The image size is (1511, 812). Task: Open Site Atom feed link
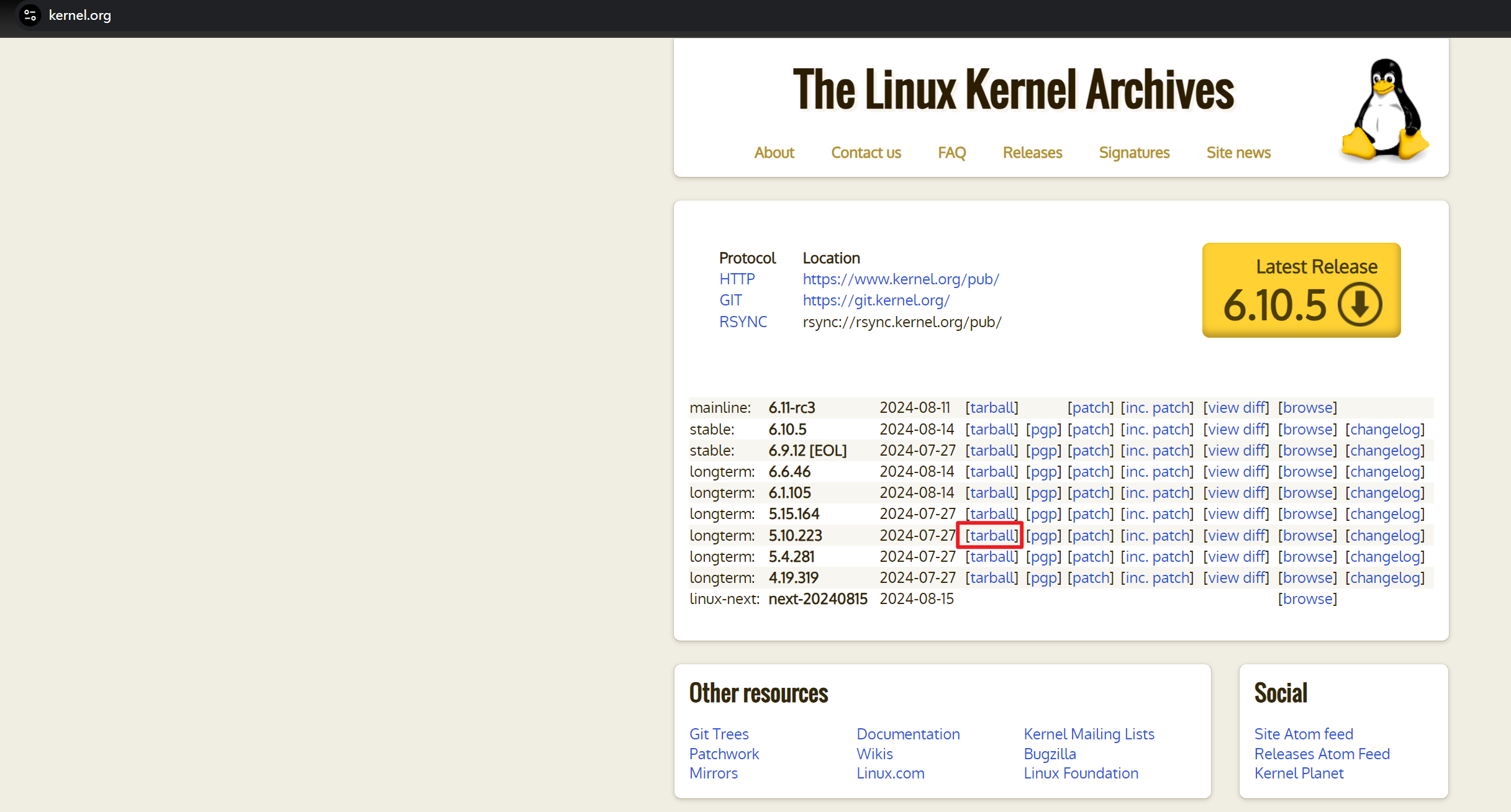1304,734
